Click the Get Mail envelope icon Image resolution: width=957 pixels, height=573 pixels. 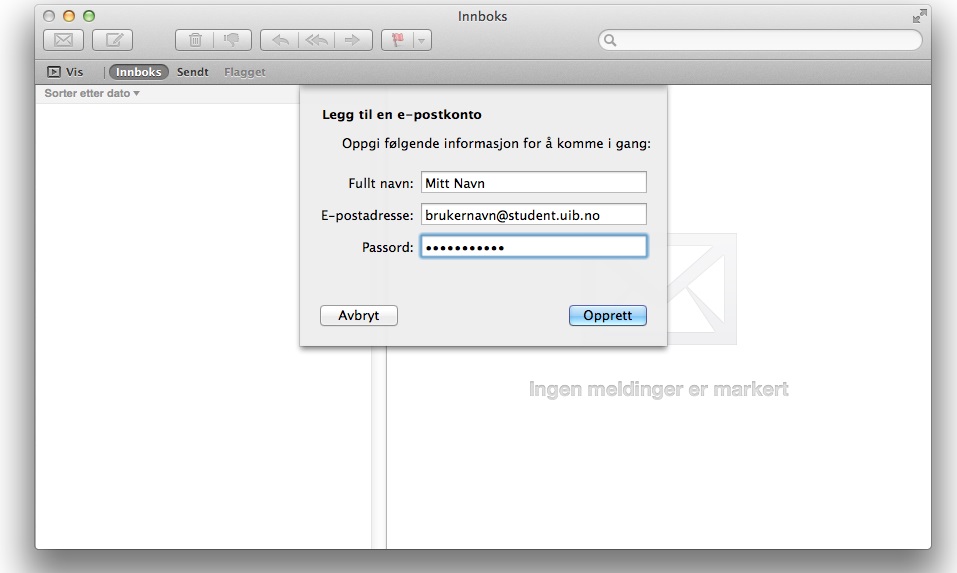pyautogui.click(x=64, y=40)
